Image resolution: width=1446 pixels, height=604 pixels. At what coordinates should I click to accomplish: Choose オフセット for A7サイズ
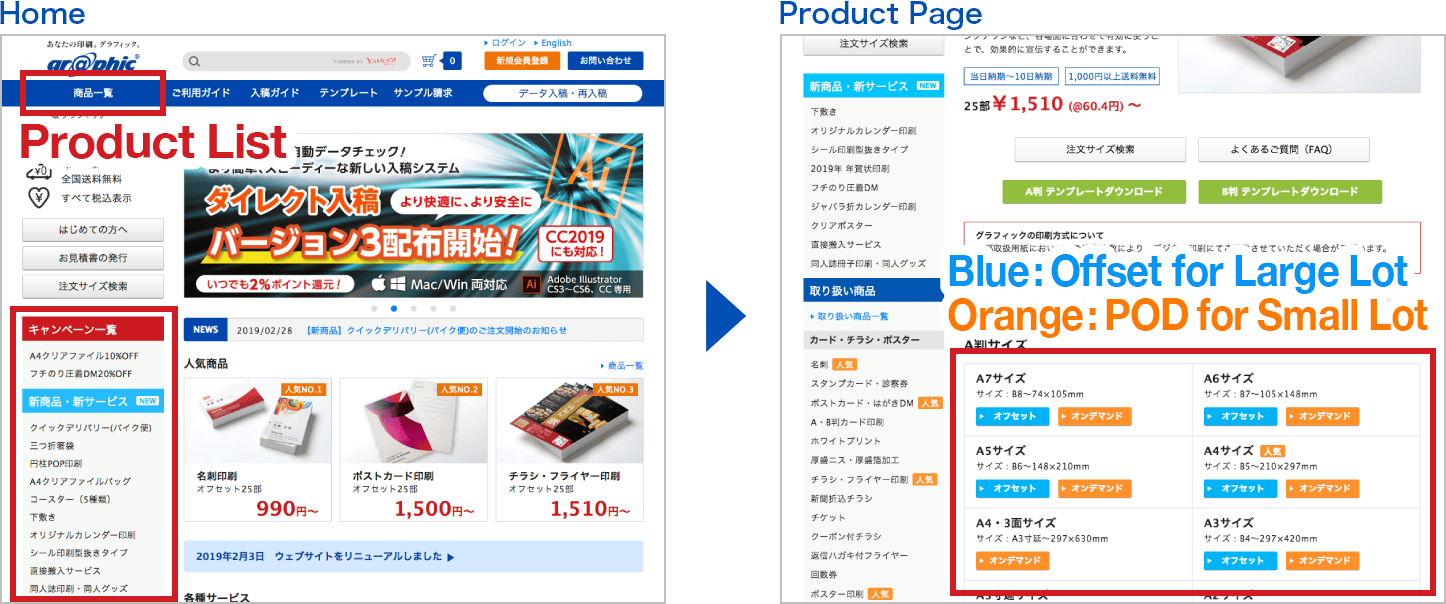[x=1013, y=416]
